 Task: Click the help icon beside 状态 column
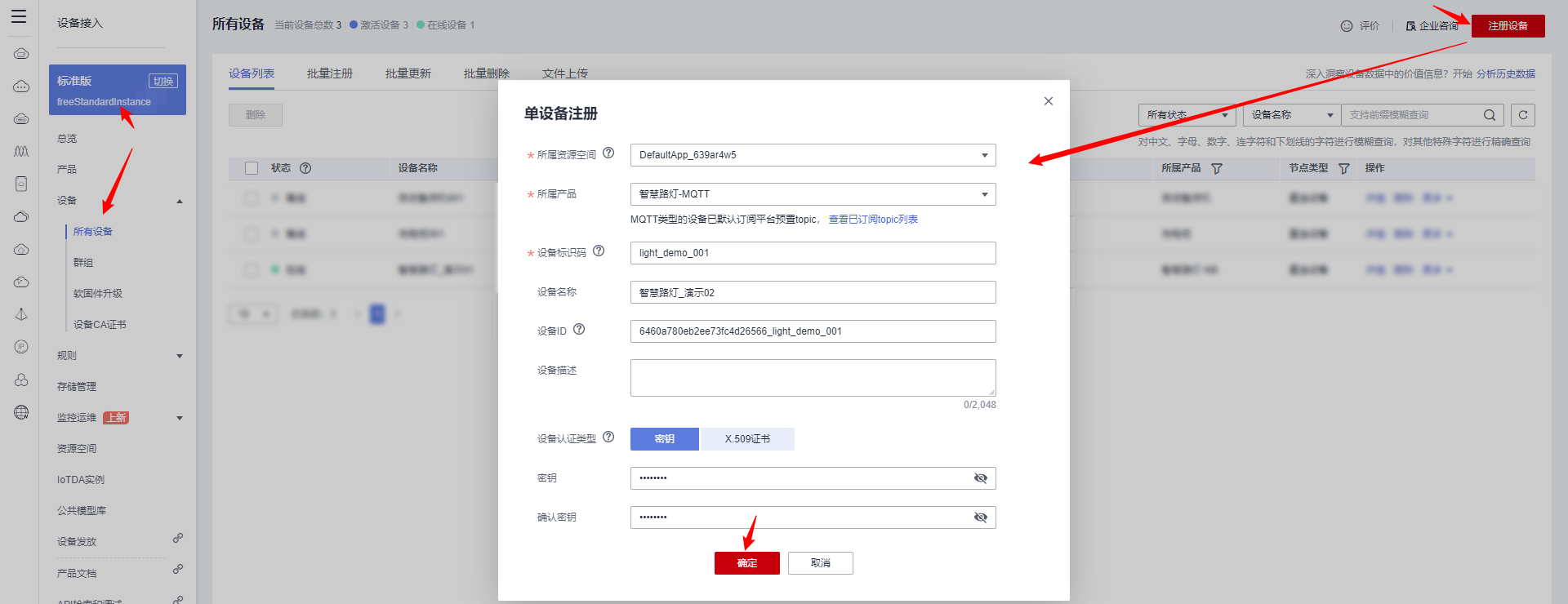pyautogui.click(x=305, y=168)
